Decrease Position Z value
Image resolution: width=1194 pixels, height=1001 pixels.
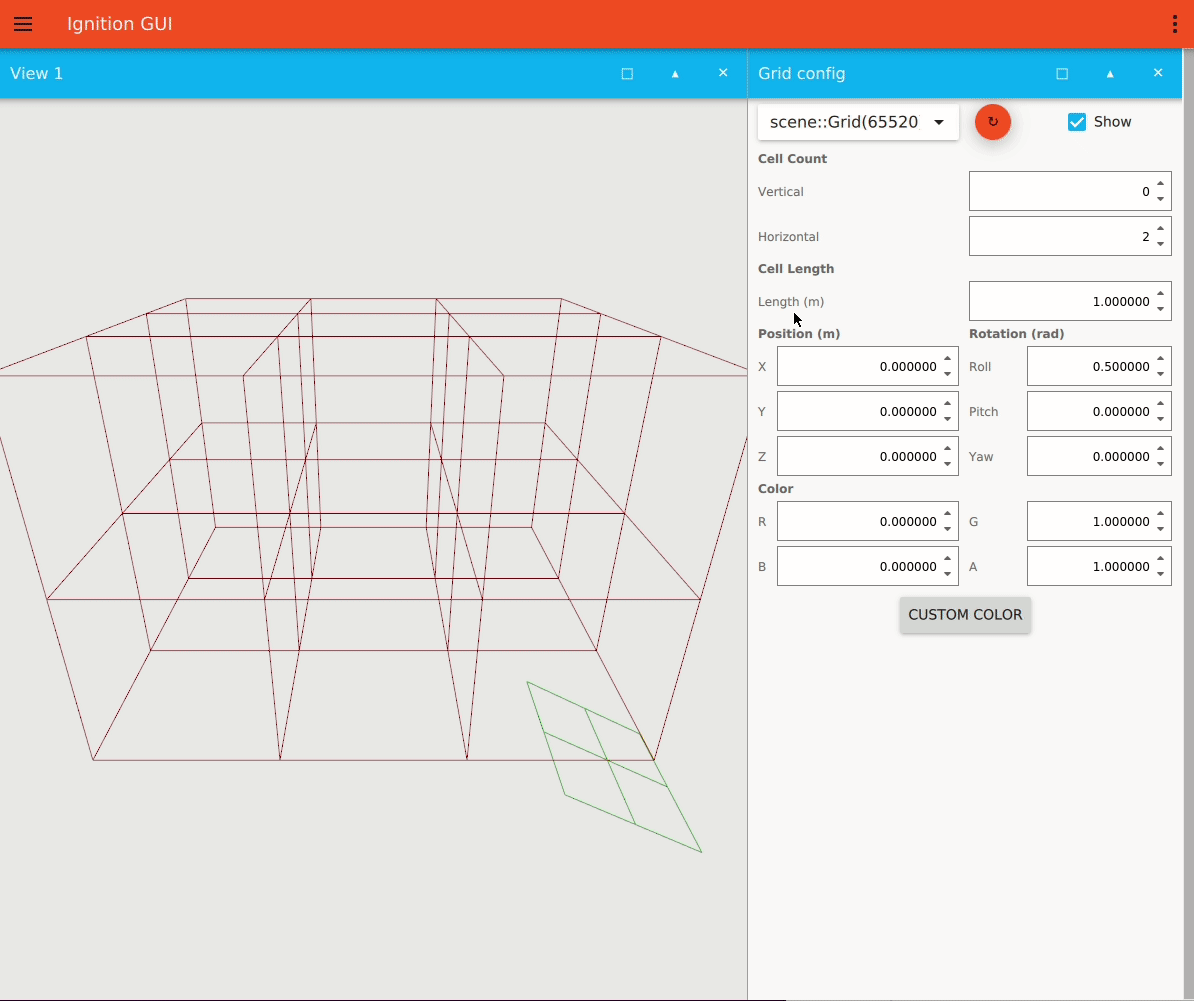pyautogui.click(x=947, y=464)
